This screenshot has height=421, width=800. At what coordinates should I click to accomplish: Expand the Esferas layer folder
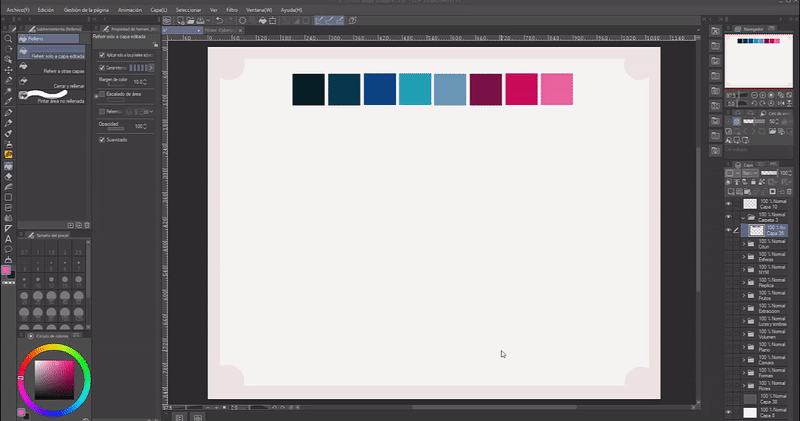(743, 257)
